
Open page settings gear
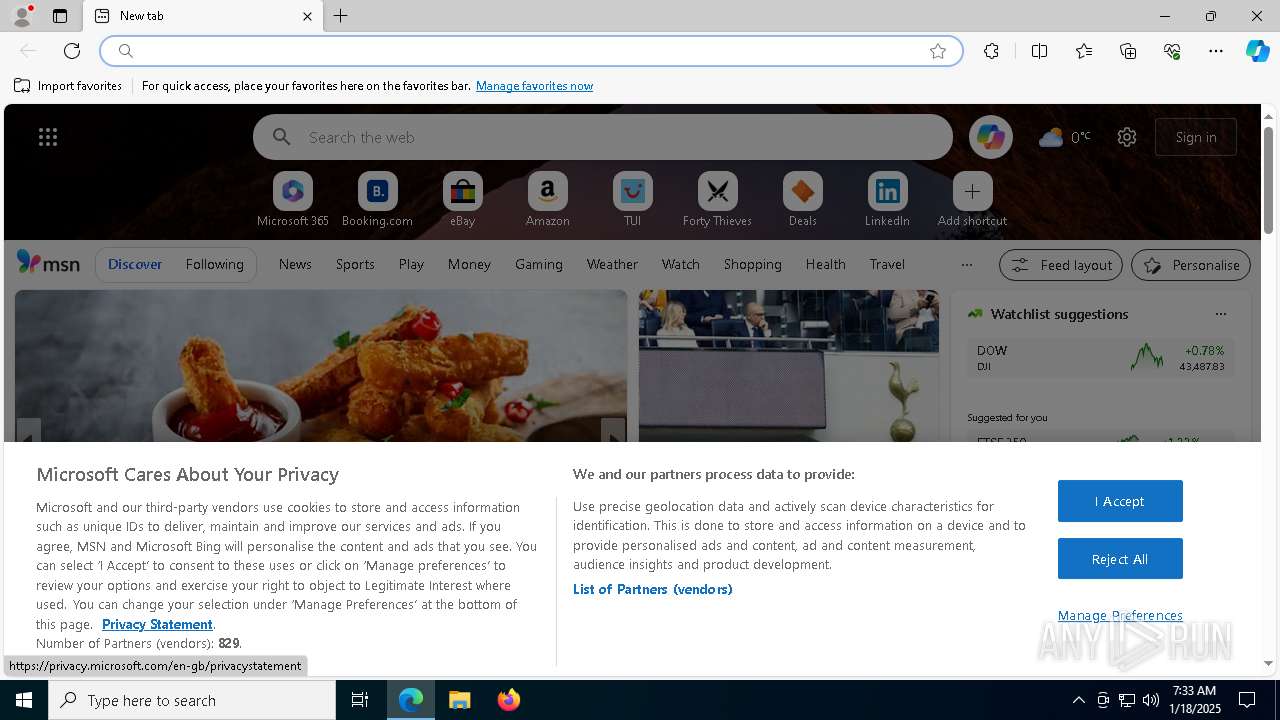pos(1127,137)
